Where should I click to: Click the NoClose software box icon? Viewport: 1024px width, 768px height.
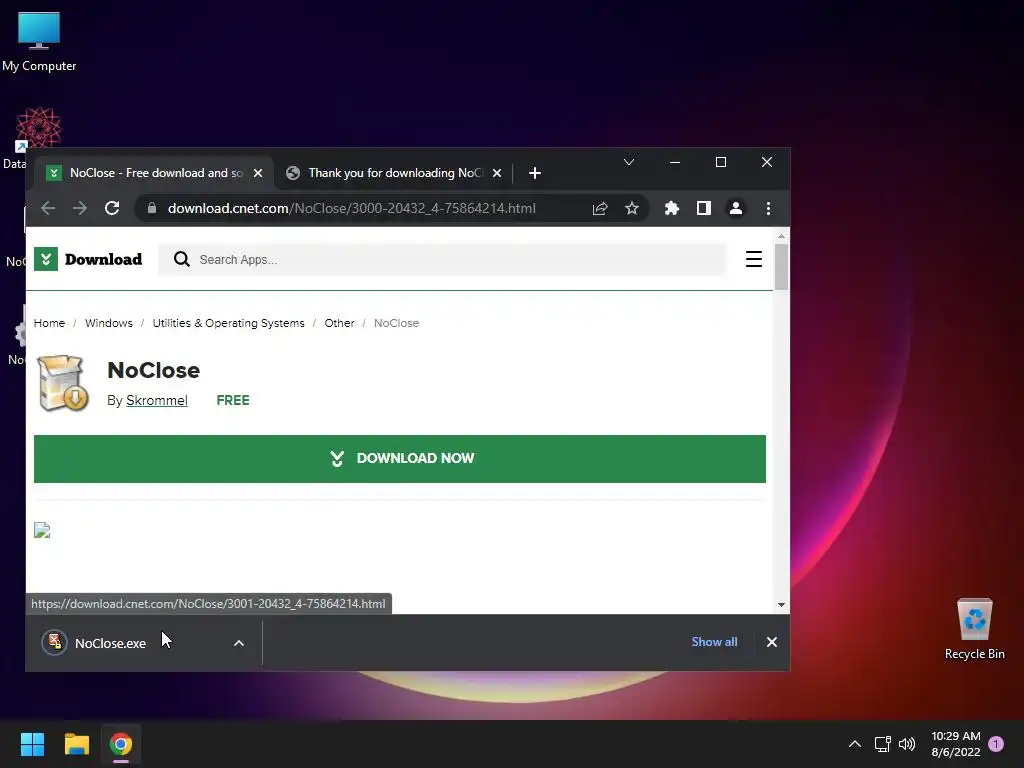[63, 383]
